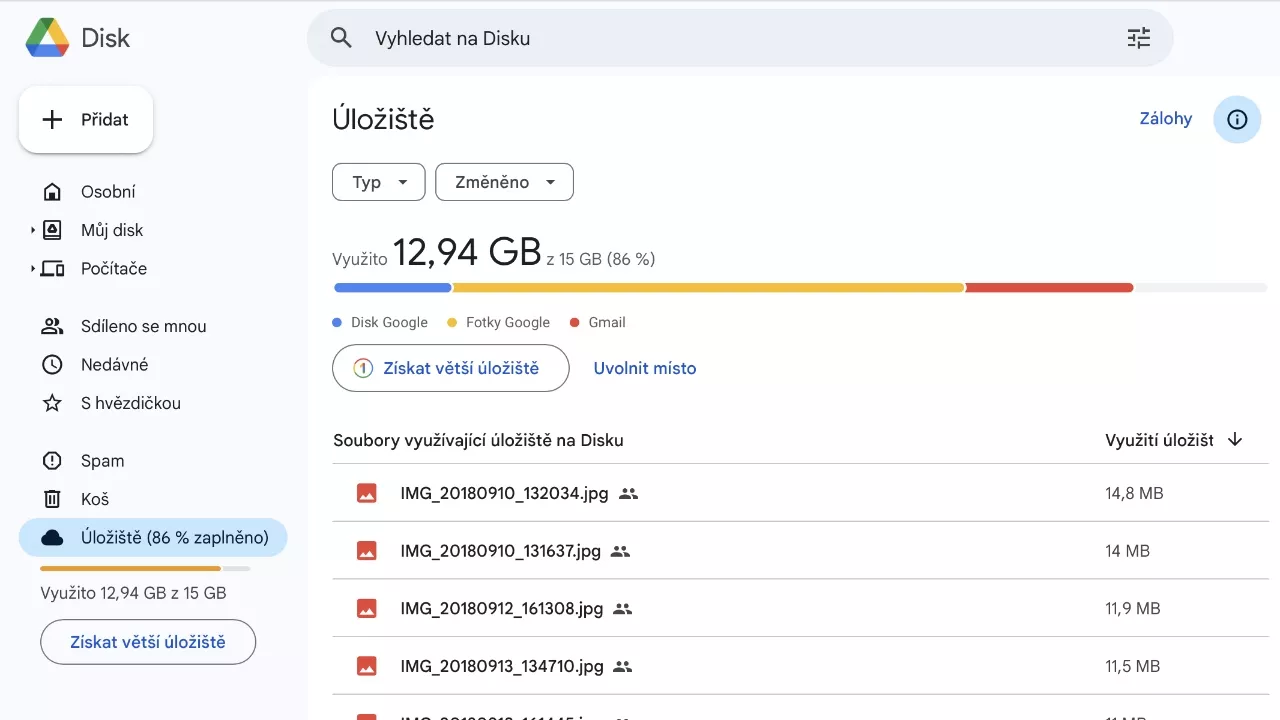This screenshot has height=720, width=1280.
Task: Click image icon of IMG_20180913_134710.jpg
Action: pyautogui.click(x=367, y=666)
